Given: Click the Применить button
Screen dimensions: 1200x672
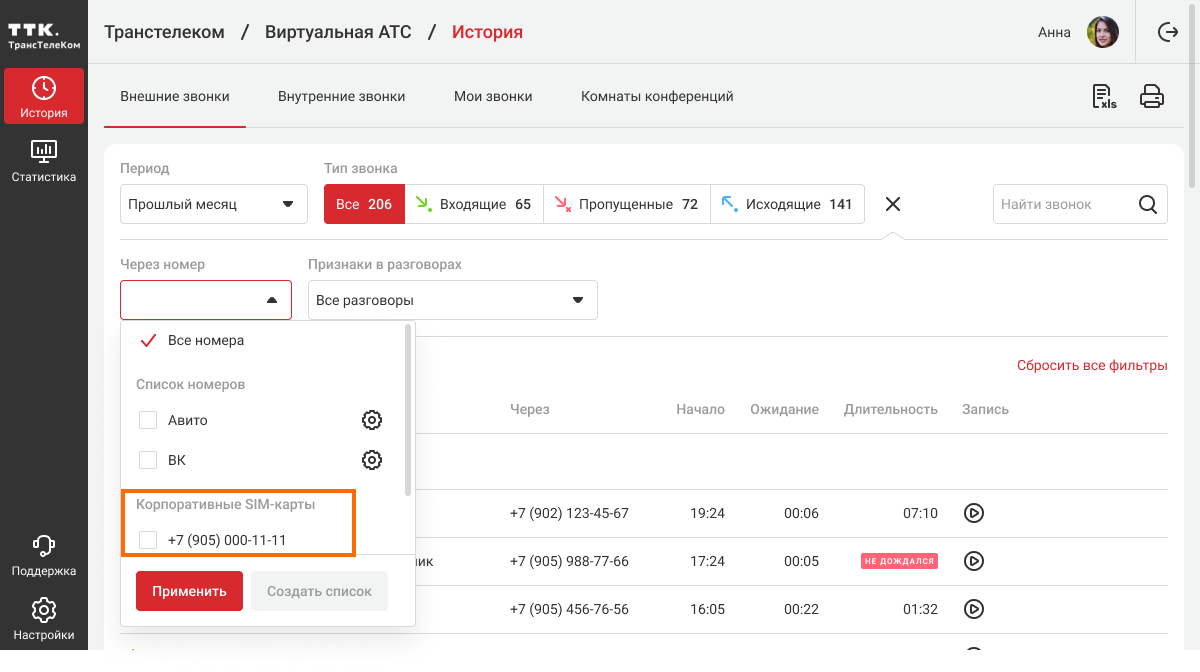Looking at the screenshot, I should click(x=190, y=591).
